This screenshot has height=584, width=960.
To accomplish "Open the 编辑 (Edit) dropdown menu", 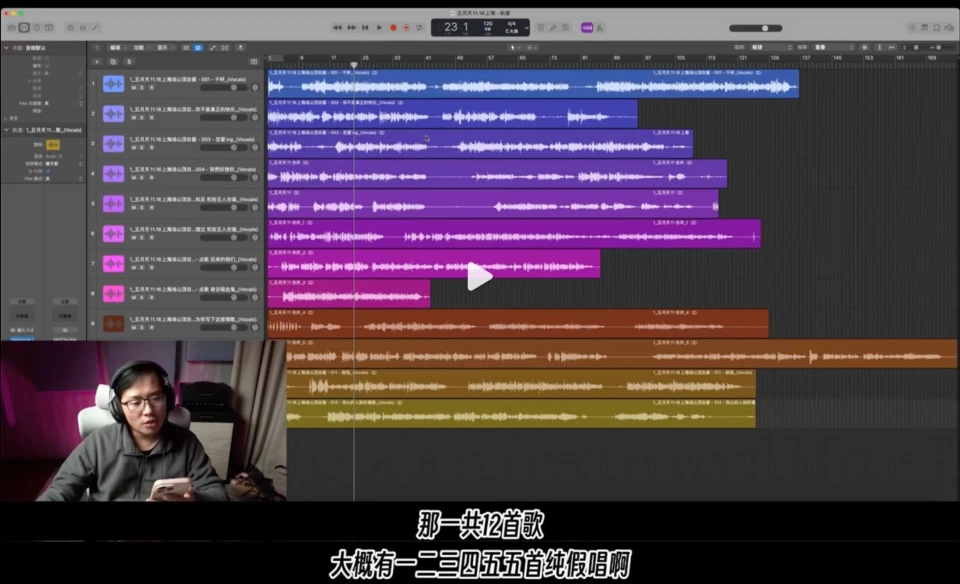I will tap(117, 47).
